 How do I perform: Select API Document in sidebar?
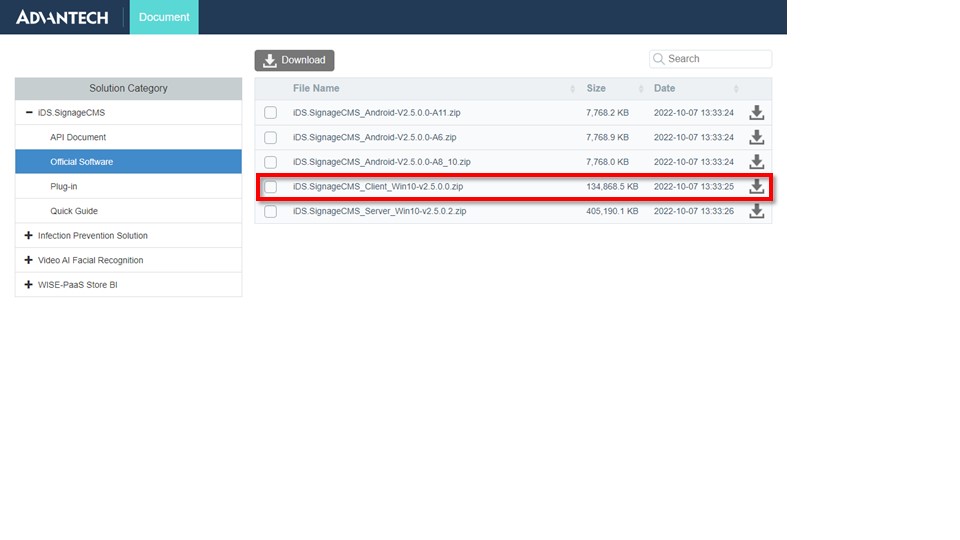78,137
